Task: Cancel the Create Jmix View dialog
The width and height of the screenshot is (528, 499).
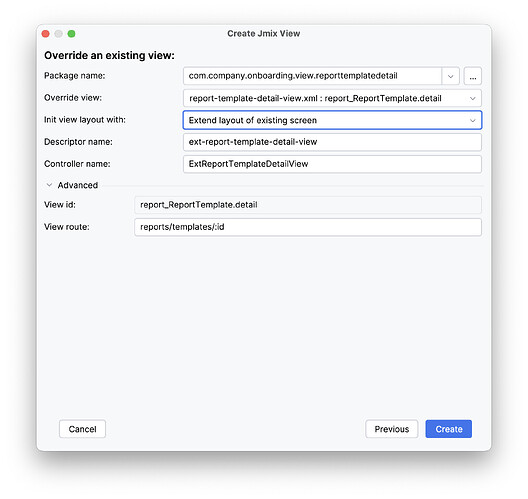Action: tap(82, 429)
